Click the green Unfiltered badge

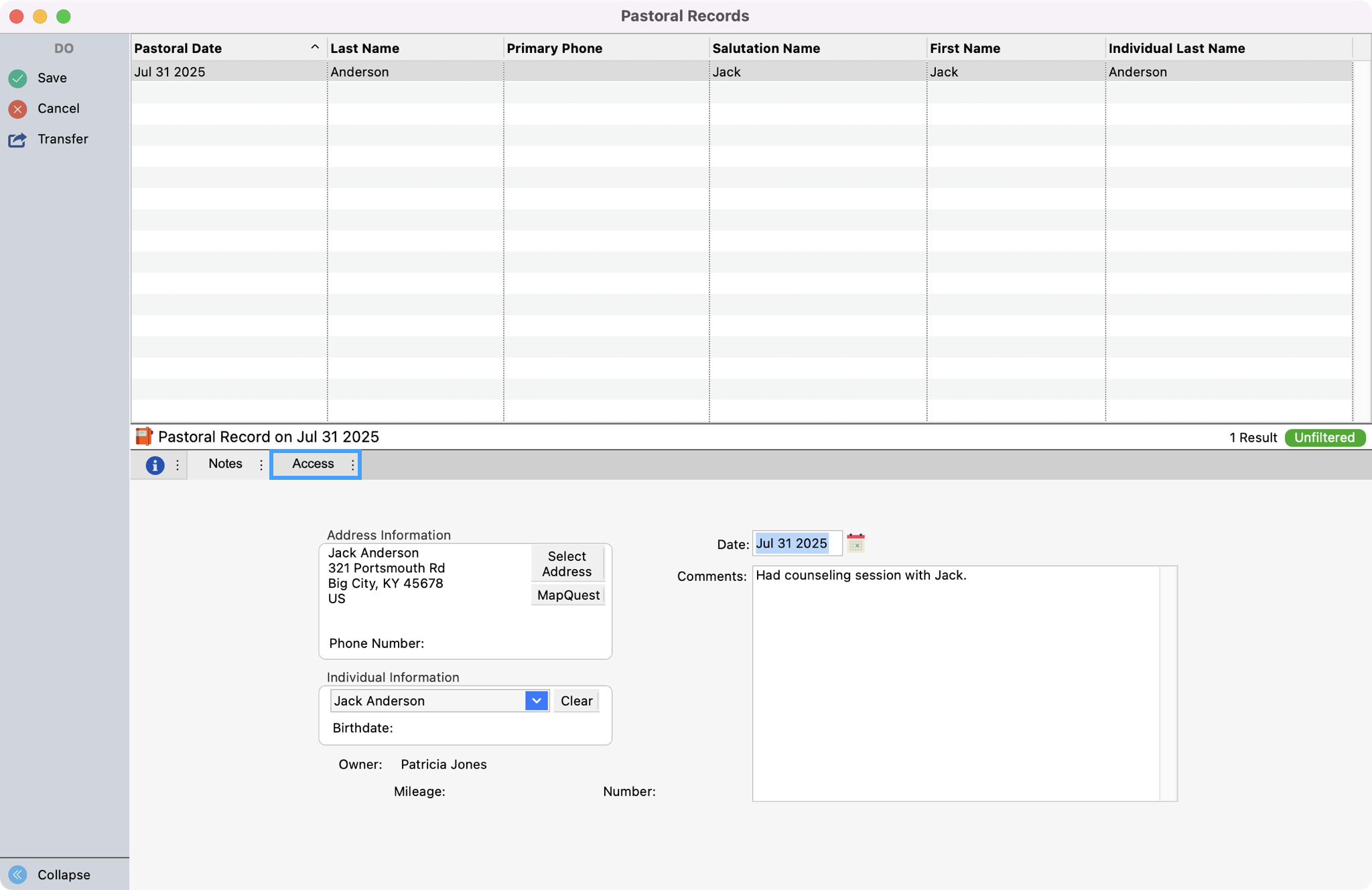(x=1324, y=437)
